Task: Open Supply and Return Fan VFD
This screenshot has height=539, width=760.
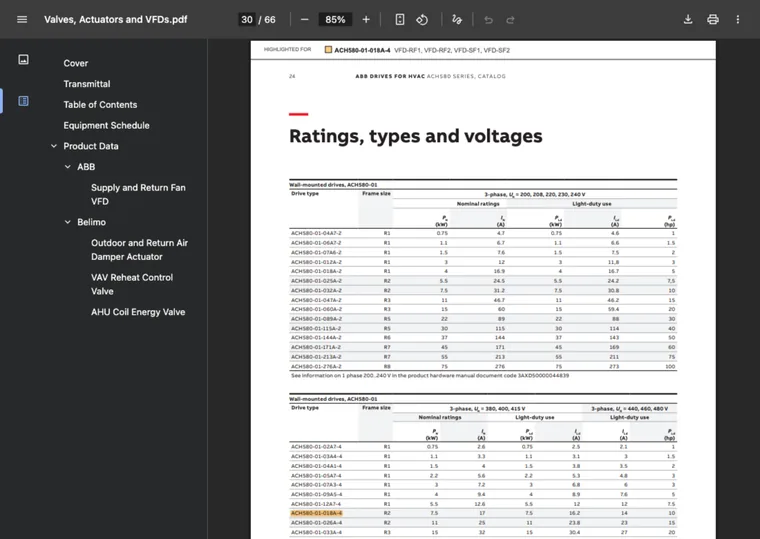Action: 138,194
